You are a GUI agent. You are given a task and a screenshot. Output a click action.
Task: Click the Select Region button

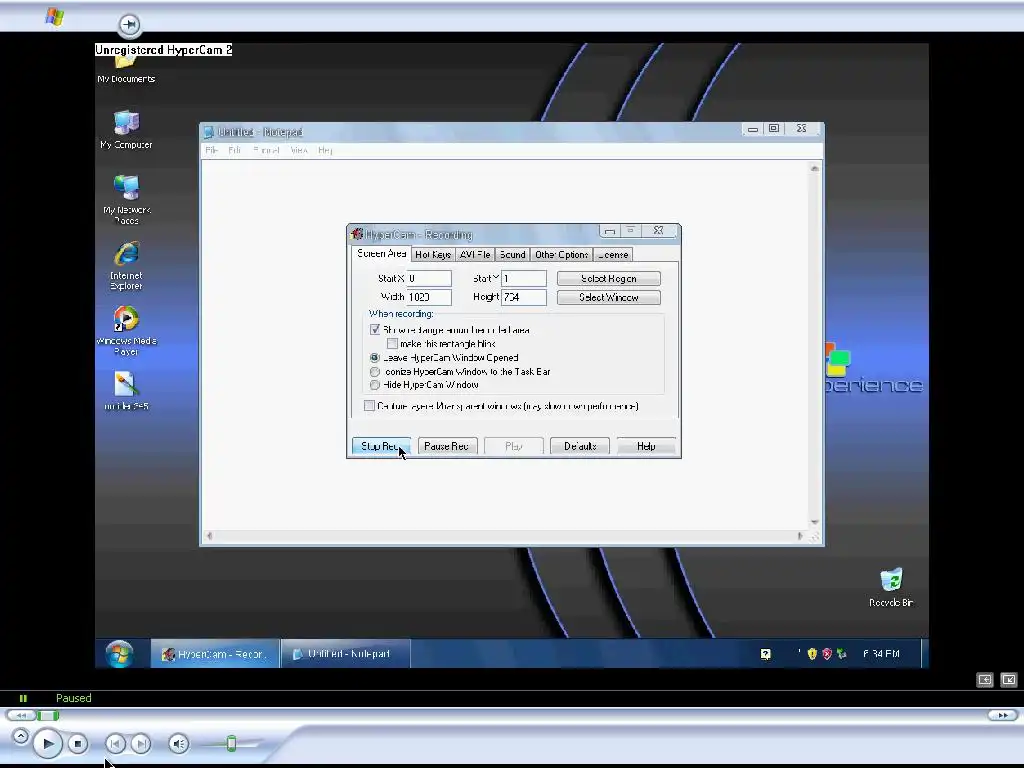[x=609, y=278]
